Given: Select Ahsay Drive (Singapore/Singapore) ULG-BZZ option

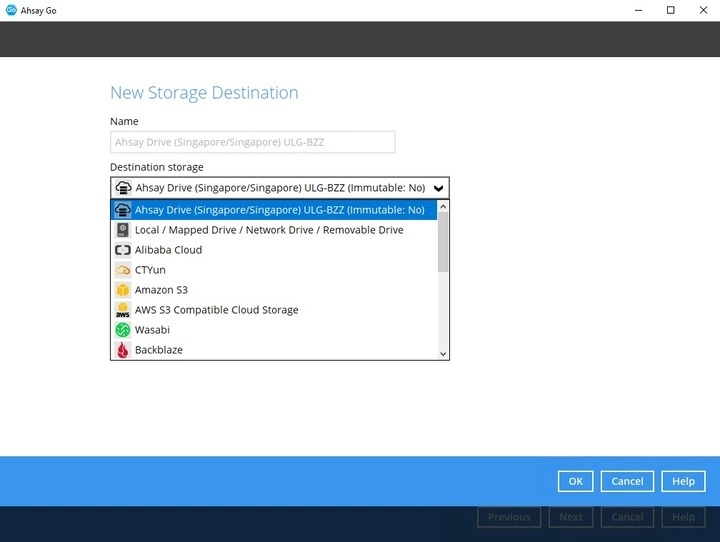Looking at the screenshot, I should (x=274, y=210).
